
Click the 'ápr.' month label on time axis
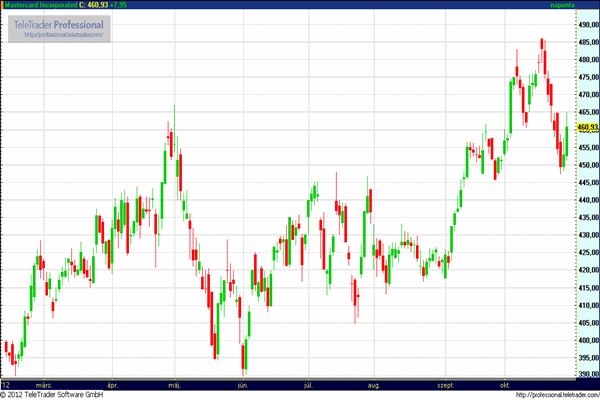click(x=113, y=384)
